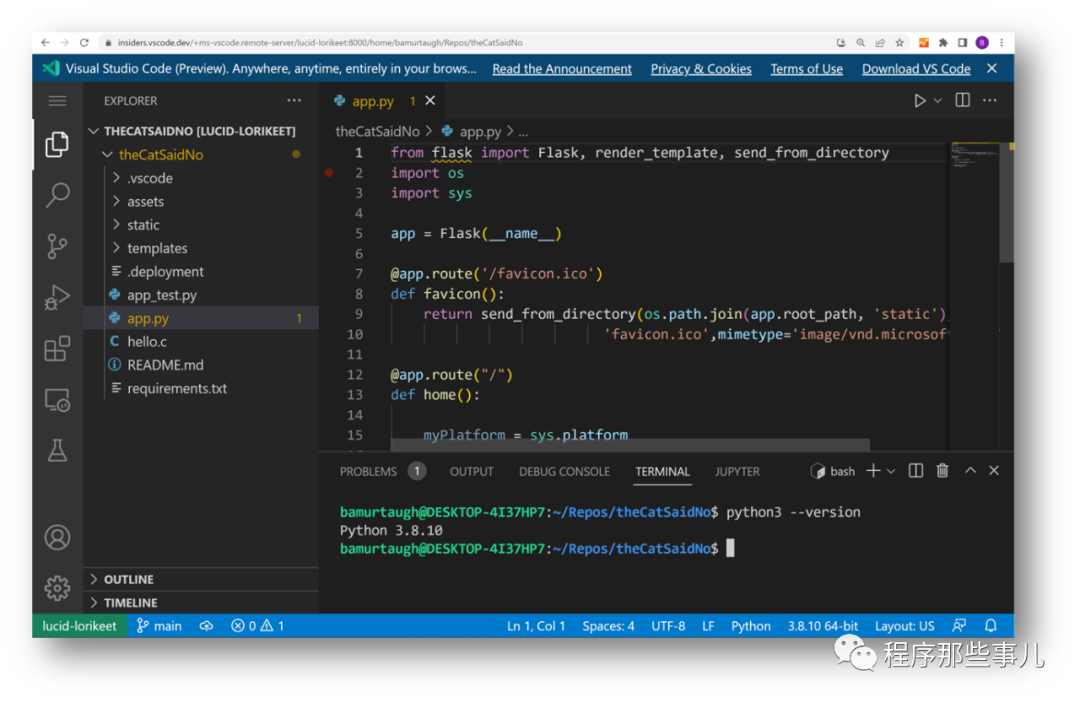1080x703 pixels.
Task: Select the TERMINAL panel tab
Action: tap(662, 472)
